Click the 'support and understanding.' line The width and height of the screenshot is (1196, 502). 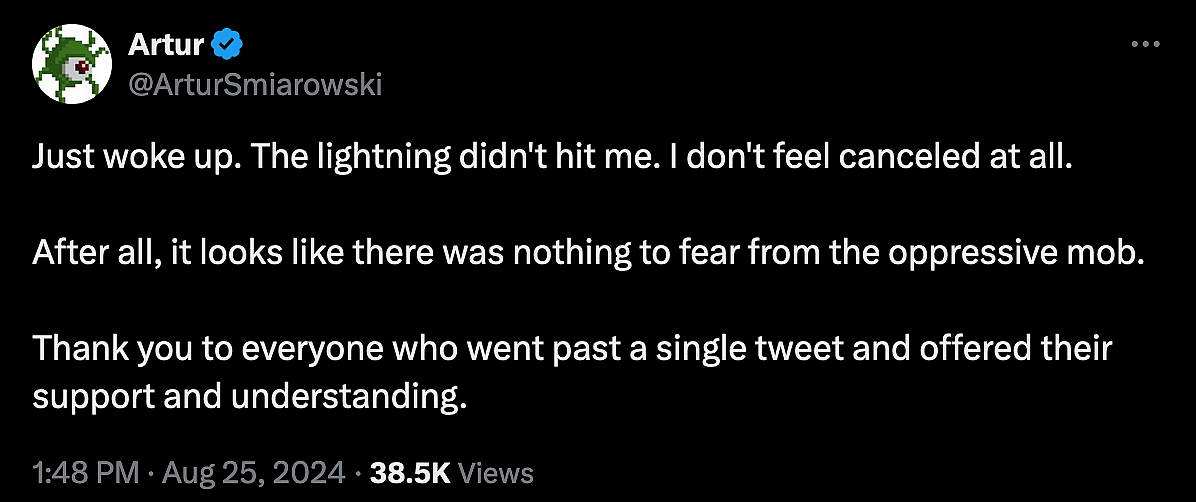[x=250, y=397]
